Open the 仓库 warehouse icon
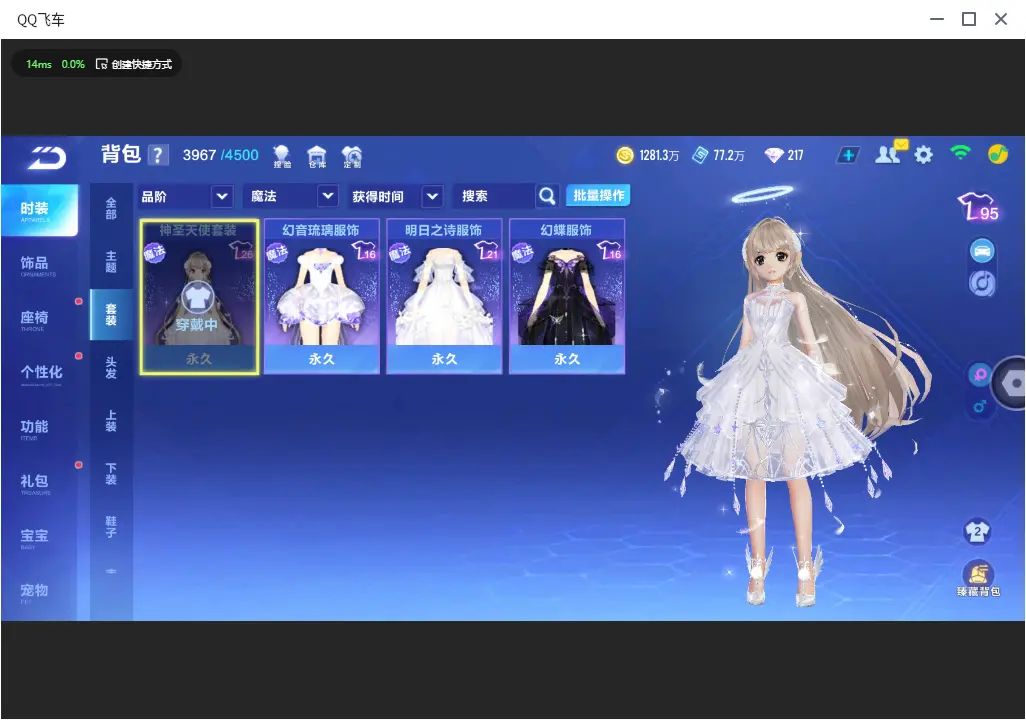This screenshot has height=720, width=1026. click(x=317, y=156)
